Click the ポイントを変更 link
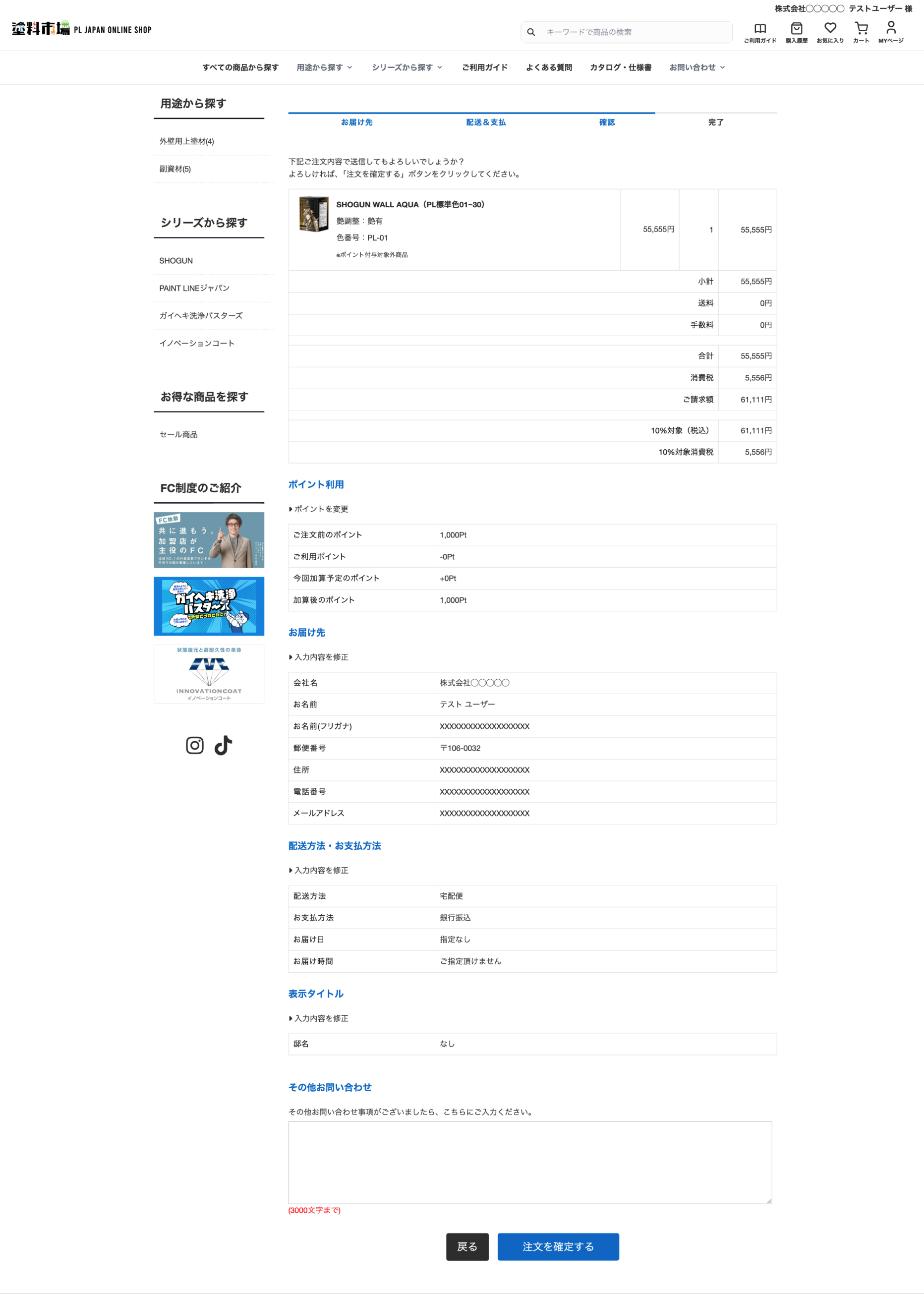 tap(320, 509)
